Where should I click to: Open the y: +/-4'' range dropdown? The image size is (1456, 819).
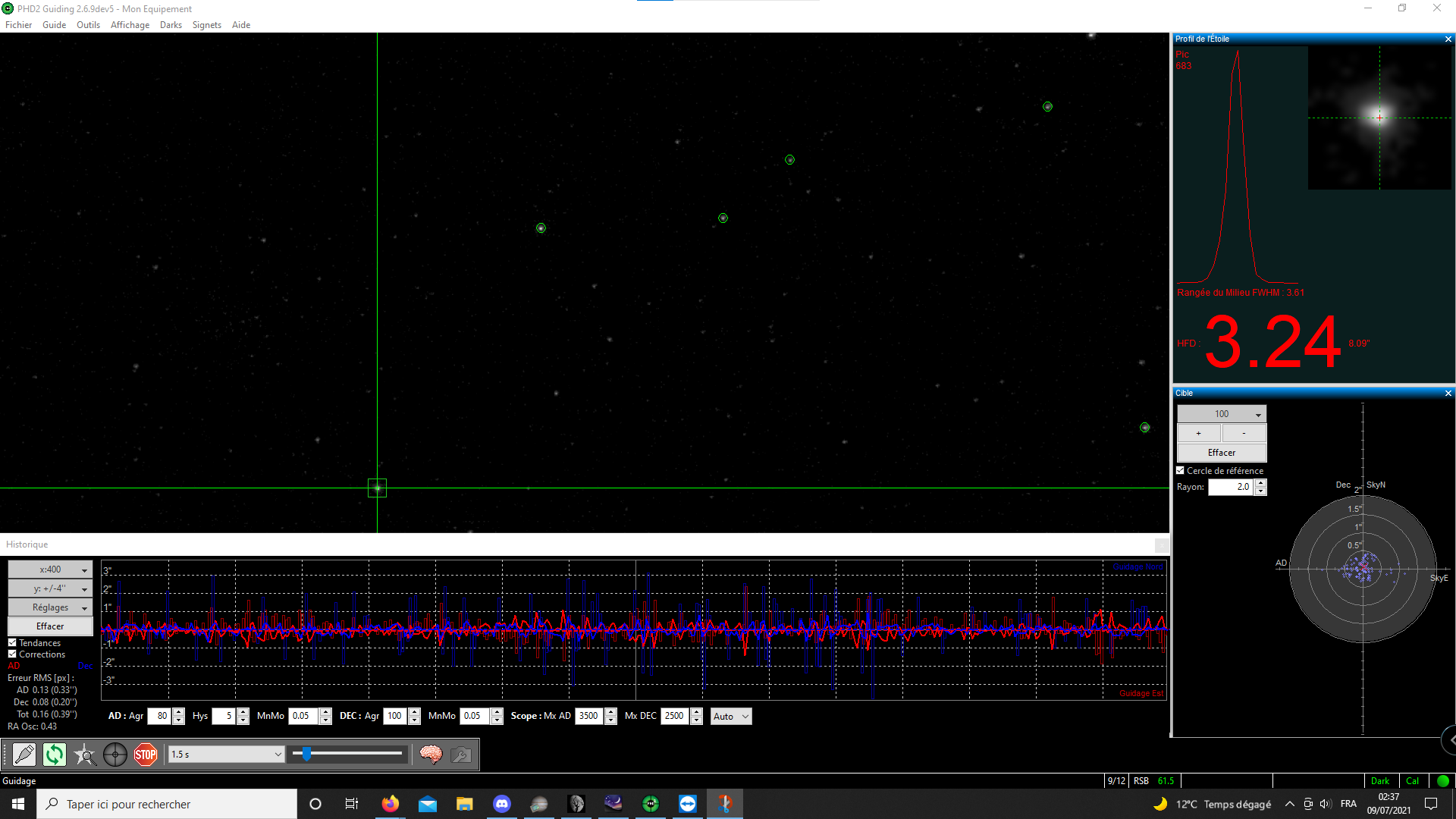[50, 588]
